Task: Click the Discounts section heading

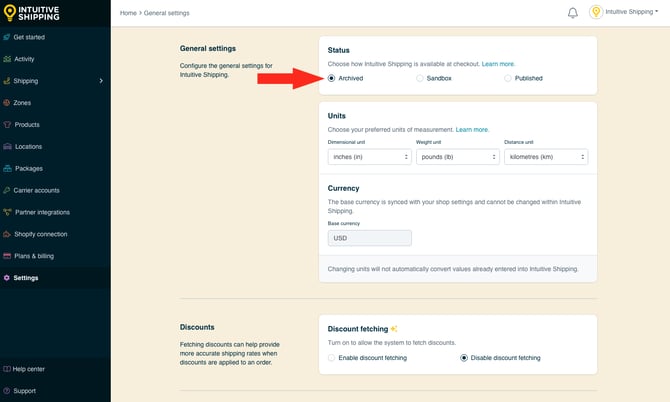Action: point(197,327)
